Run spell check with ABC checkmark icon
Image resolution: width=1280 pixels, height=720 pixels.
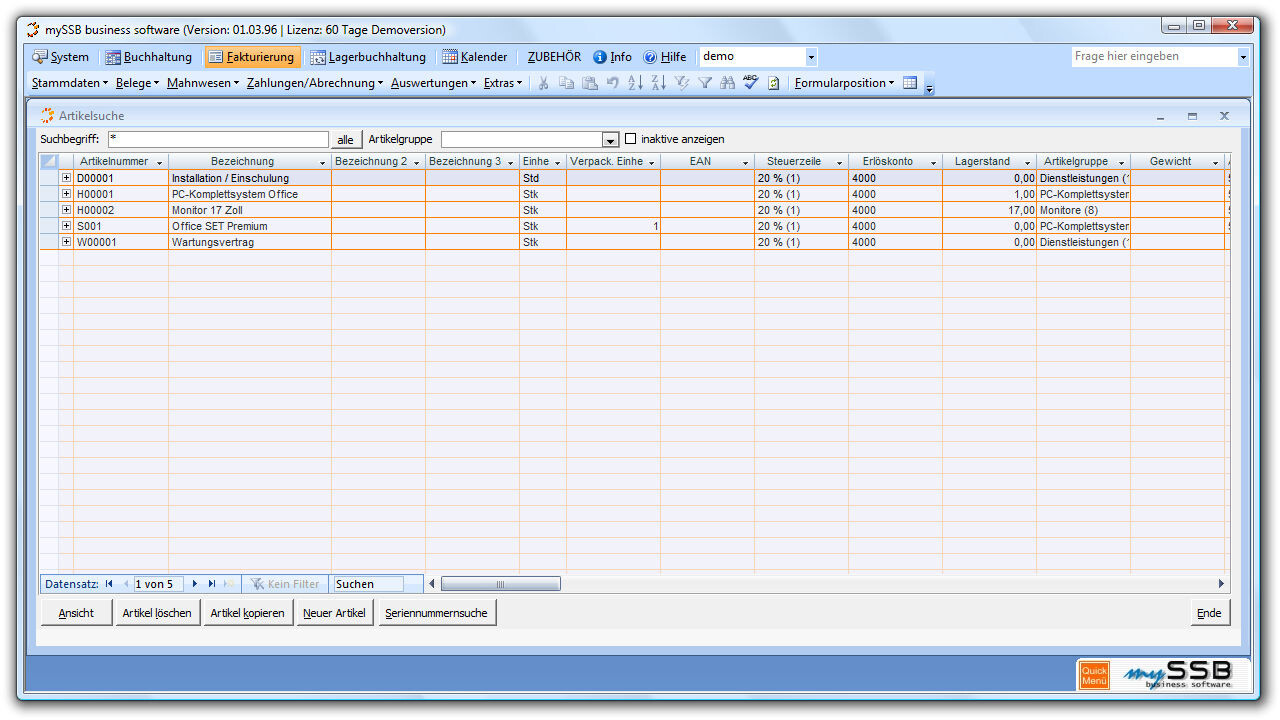pos(751,83)
